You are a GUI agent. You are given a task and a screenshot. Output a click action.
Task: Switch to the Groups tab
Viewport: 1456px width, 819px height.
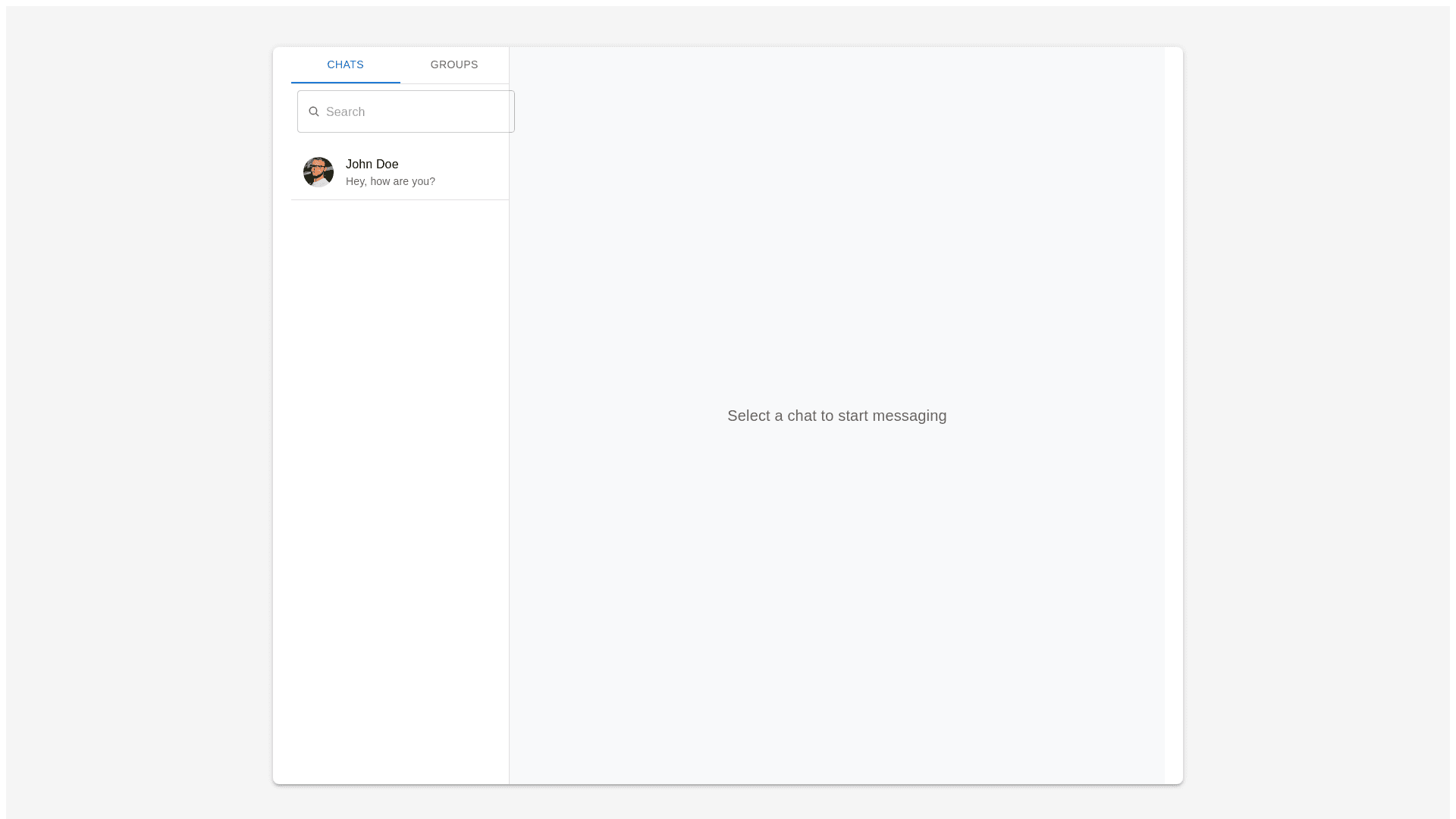click(454, 64)
